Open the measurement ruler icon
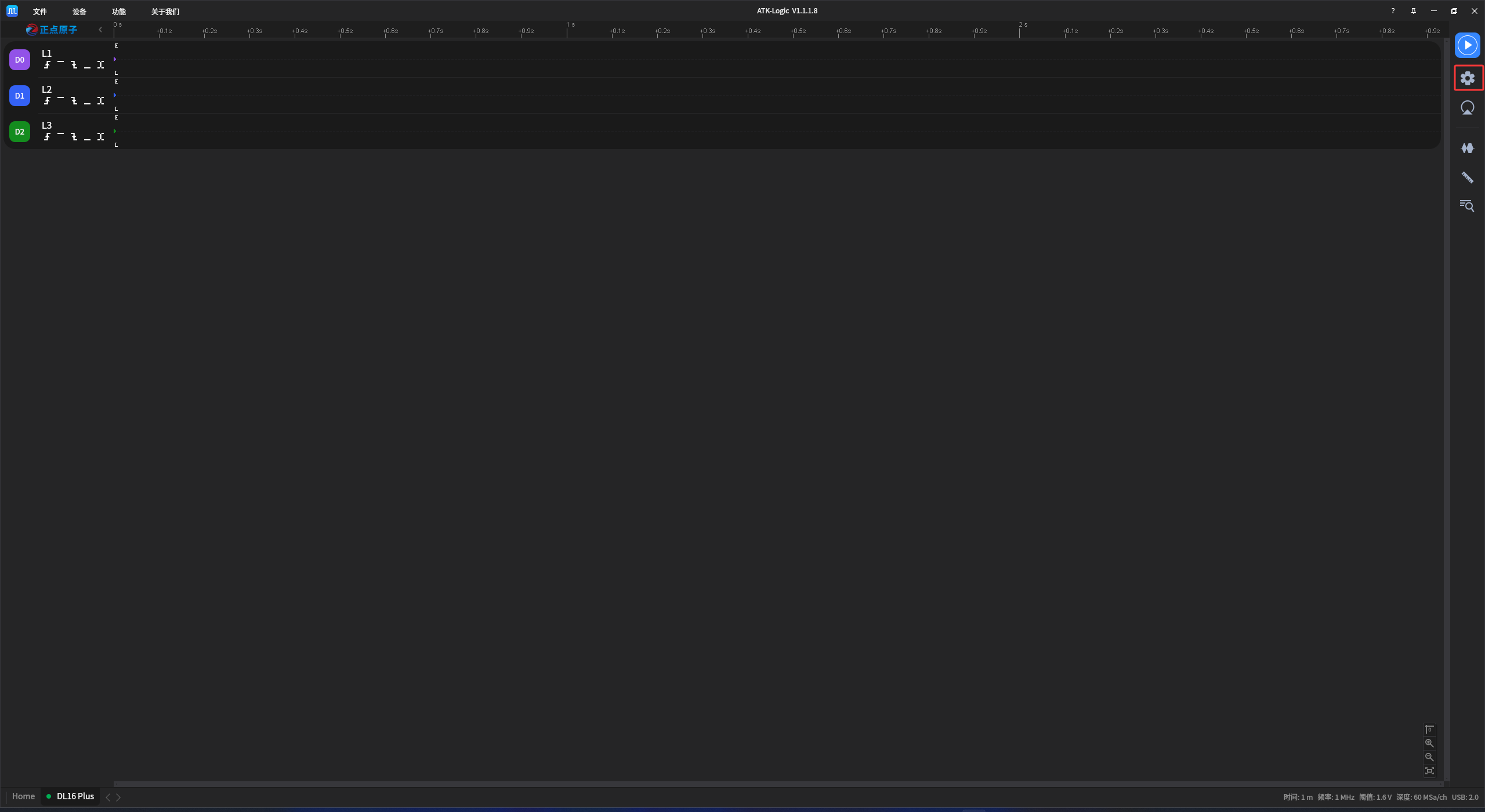 [1467, 177]
